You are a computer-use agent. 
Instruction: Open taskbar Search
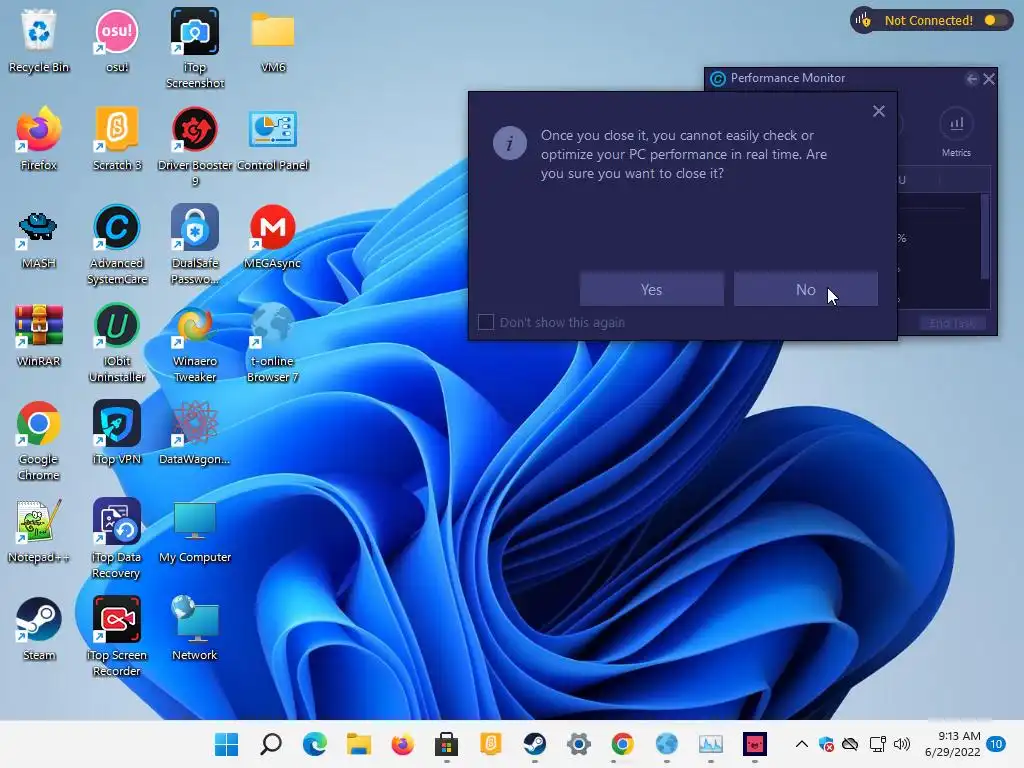(x=270, y=744)
